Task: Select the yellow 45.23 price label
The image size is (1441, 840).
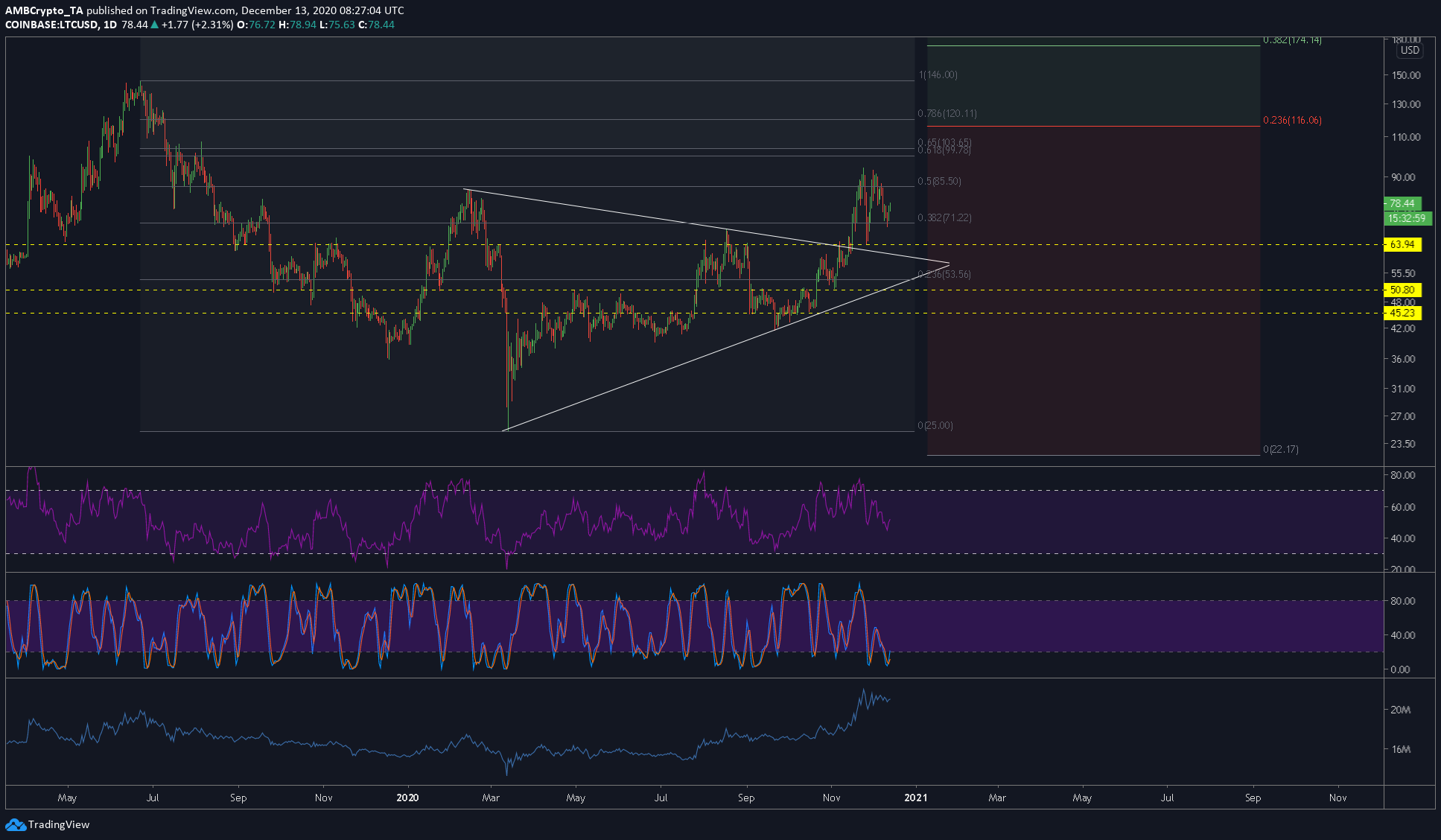Action: (1402, 313)
